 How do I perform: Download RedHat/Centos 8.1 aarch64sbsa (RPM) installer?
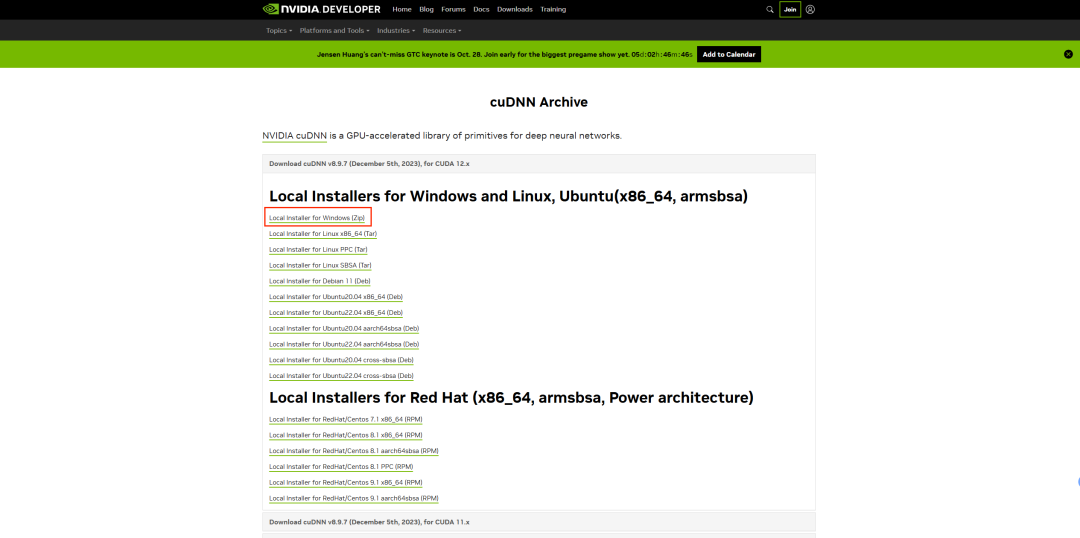click(x=354, y=451)
